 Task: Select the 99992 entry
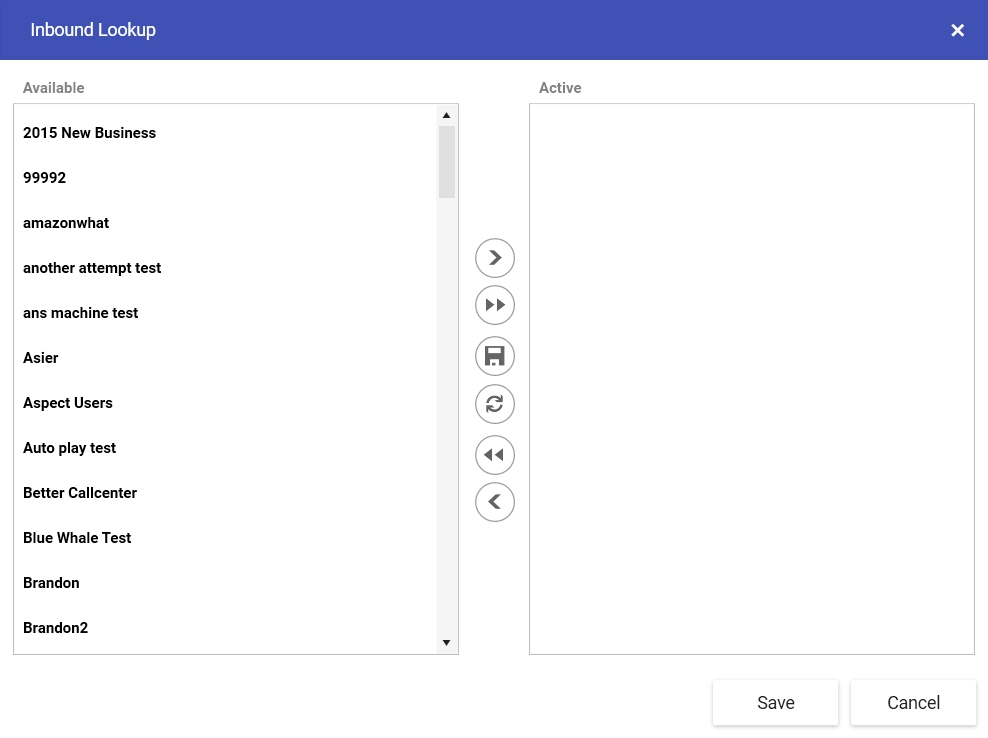[225, 178]
